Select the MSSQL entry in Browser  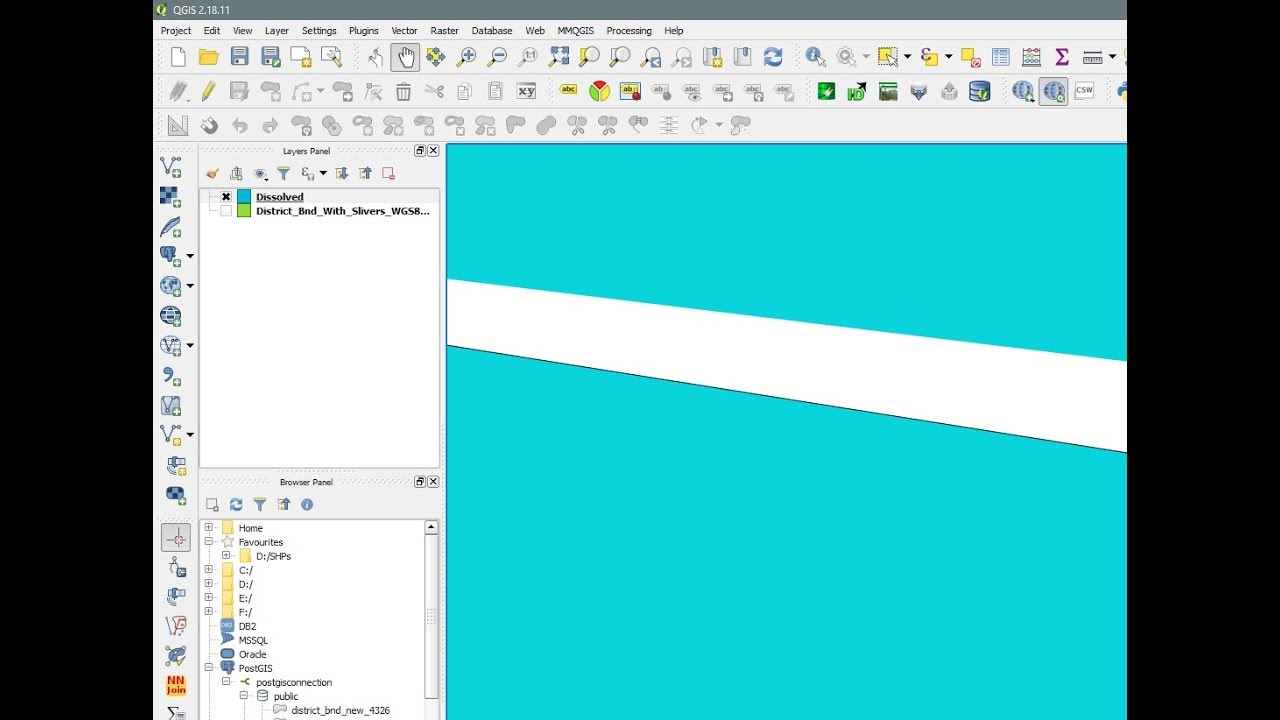pos(253,640)
